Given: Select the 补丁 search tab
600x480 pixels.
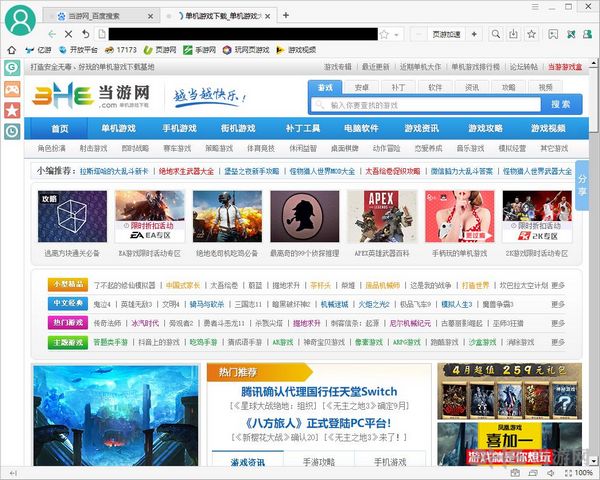Looking at the screenshot, I should pyautogui.click(x=398, y=88).
